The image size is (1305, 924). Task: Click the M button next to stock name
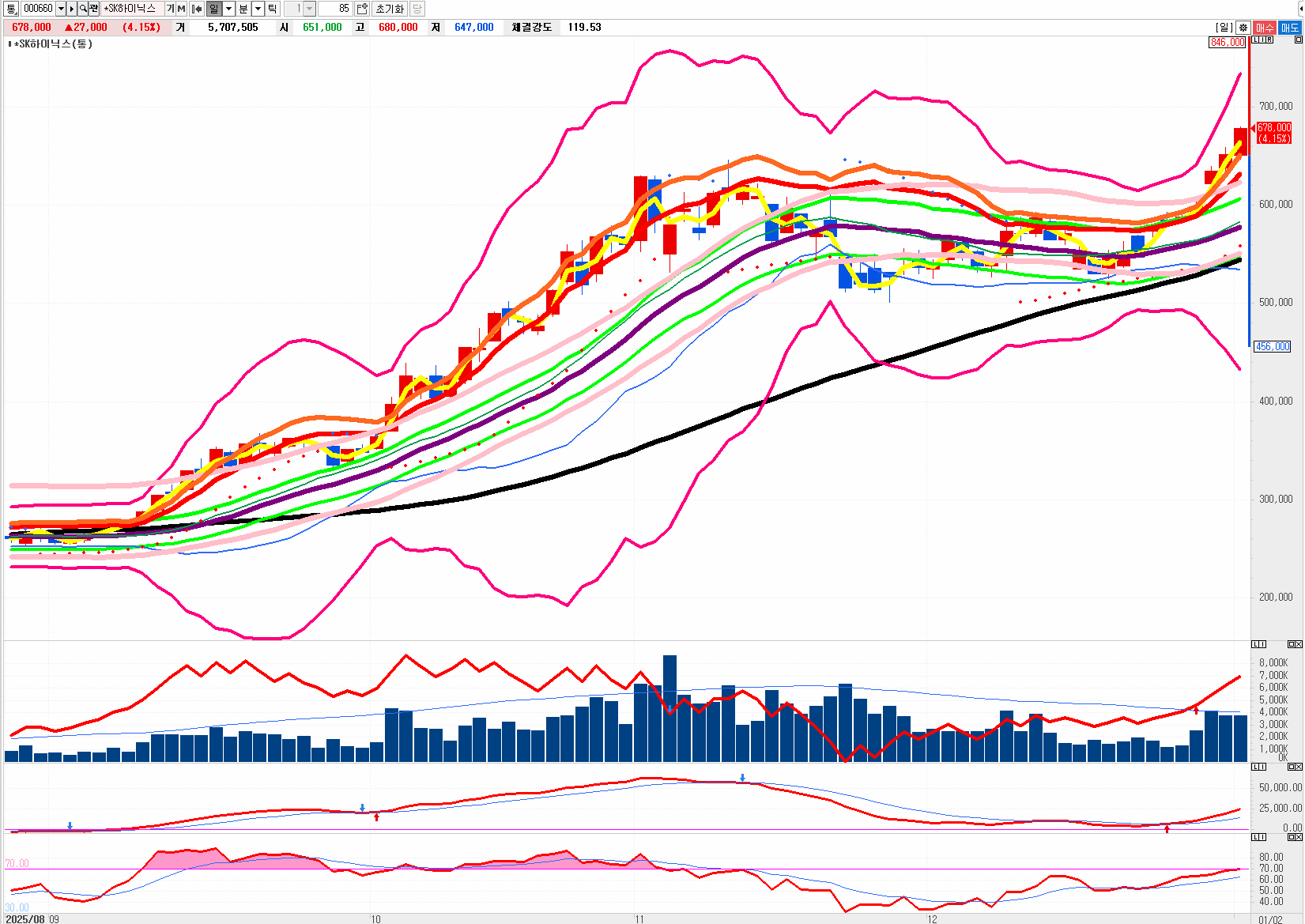pyautogui.click(x=181, y=9)
